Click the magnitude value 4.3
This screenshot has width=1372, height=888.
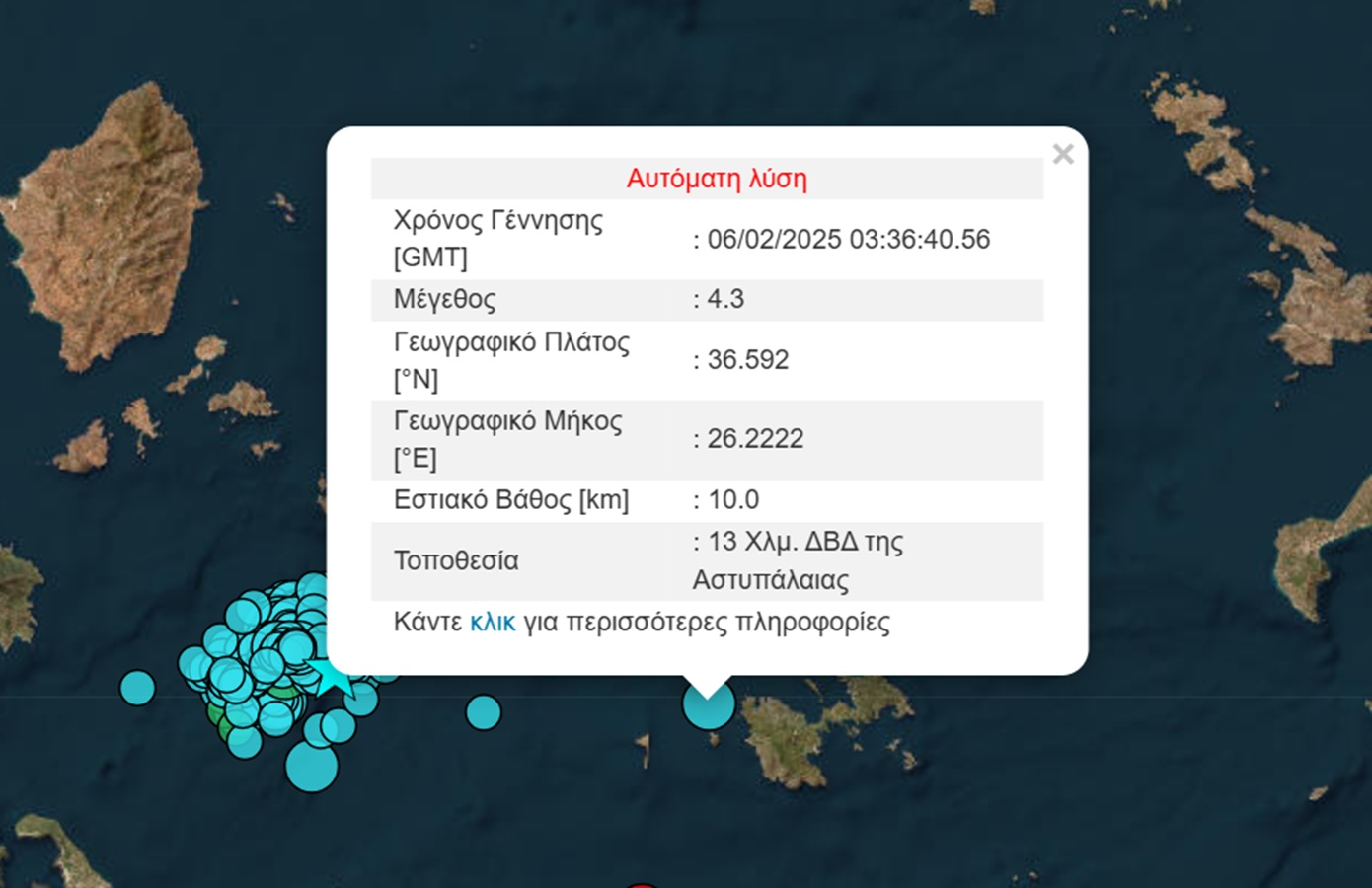point(725,299)
